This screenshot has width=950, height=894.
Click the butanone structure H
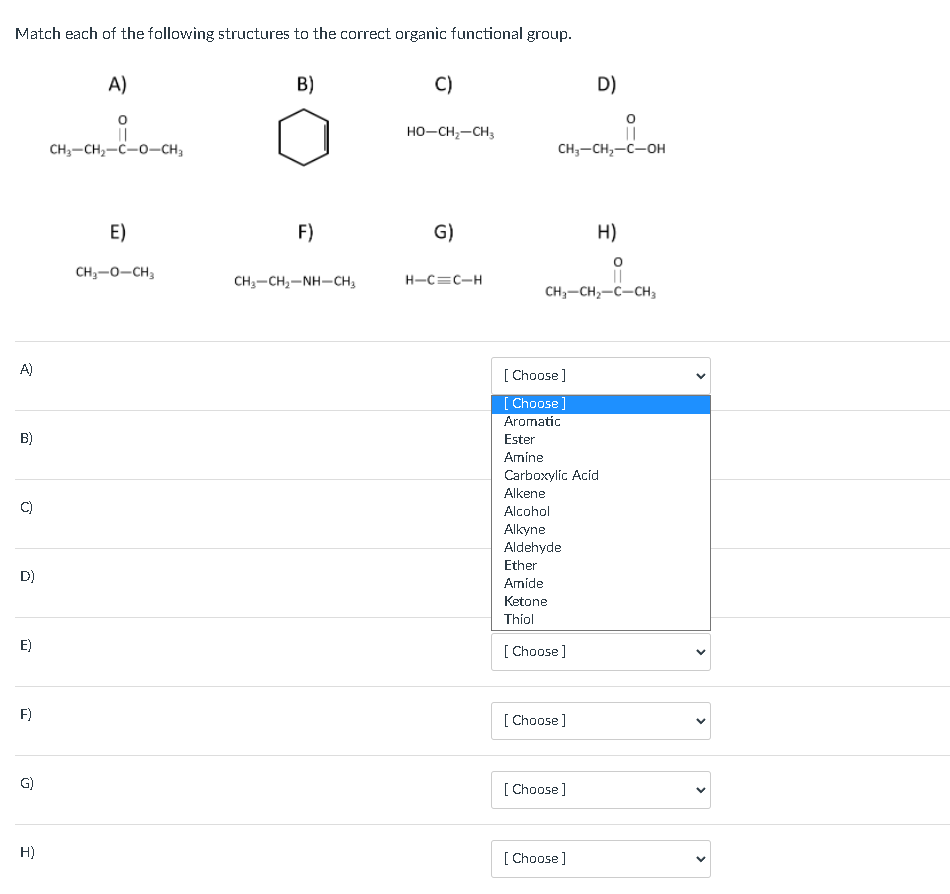pyautogui.click(x=600, y=279)
